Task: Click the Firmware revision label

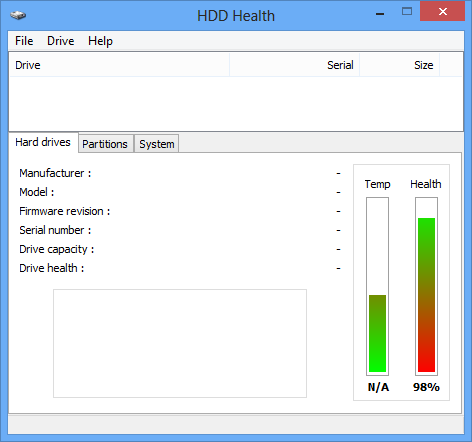Action: (65, 211)
